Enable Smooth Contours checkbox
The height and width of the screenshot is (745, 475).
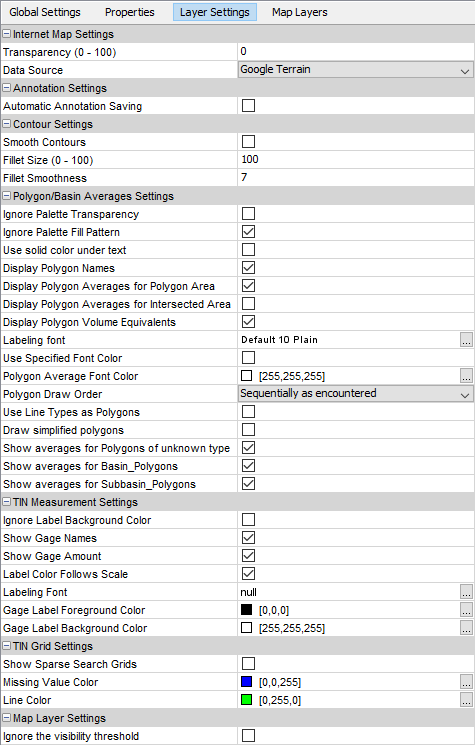coord(248,142)
